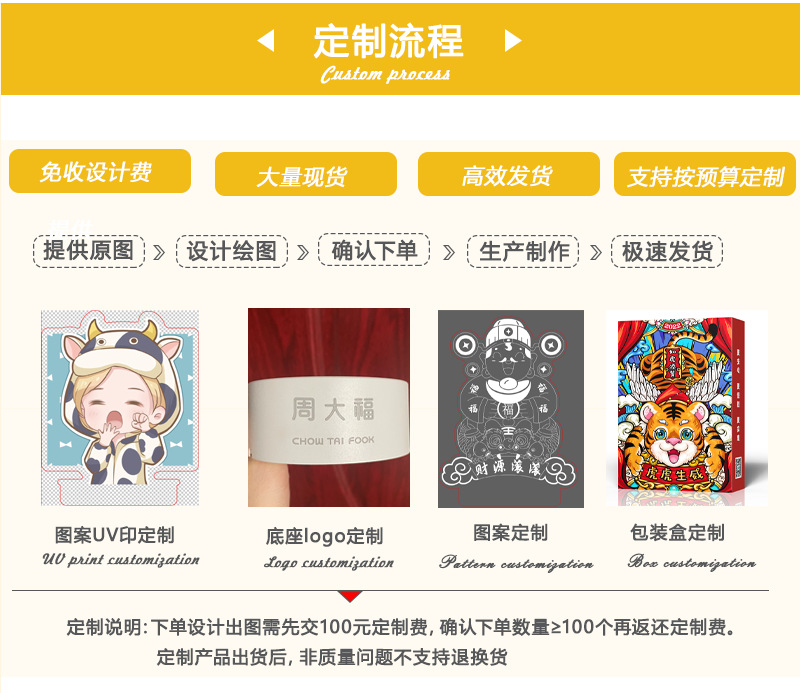Click the chevron after 设计绘图
Screen dimensions: 800x693
click(303, 252)
